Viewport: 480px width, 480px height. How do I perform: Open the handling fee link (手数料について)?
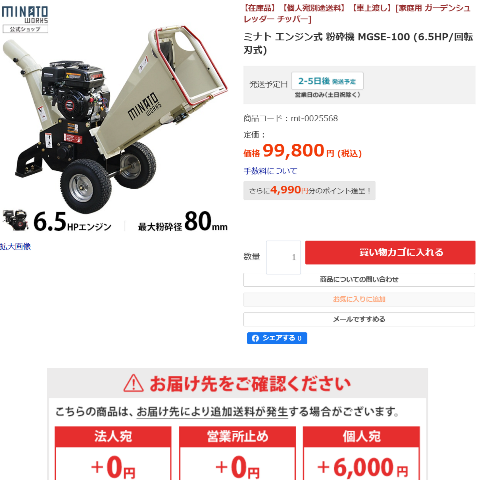(x=270, y=171)
